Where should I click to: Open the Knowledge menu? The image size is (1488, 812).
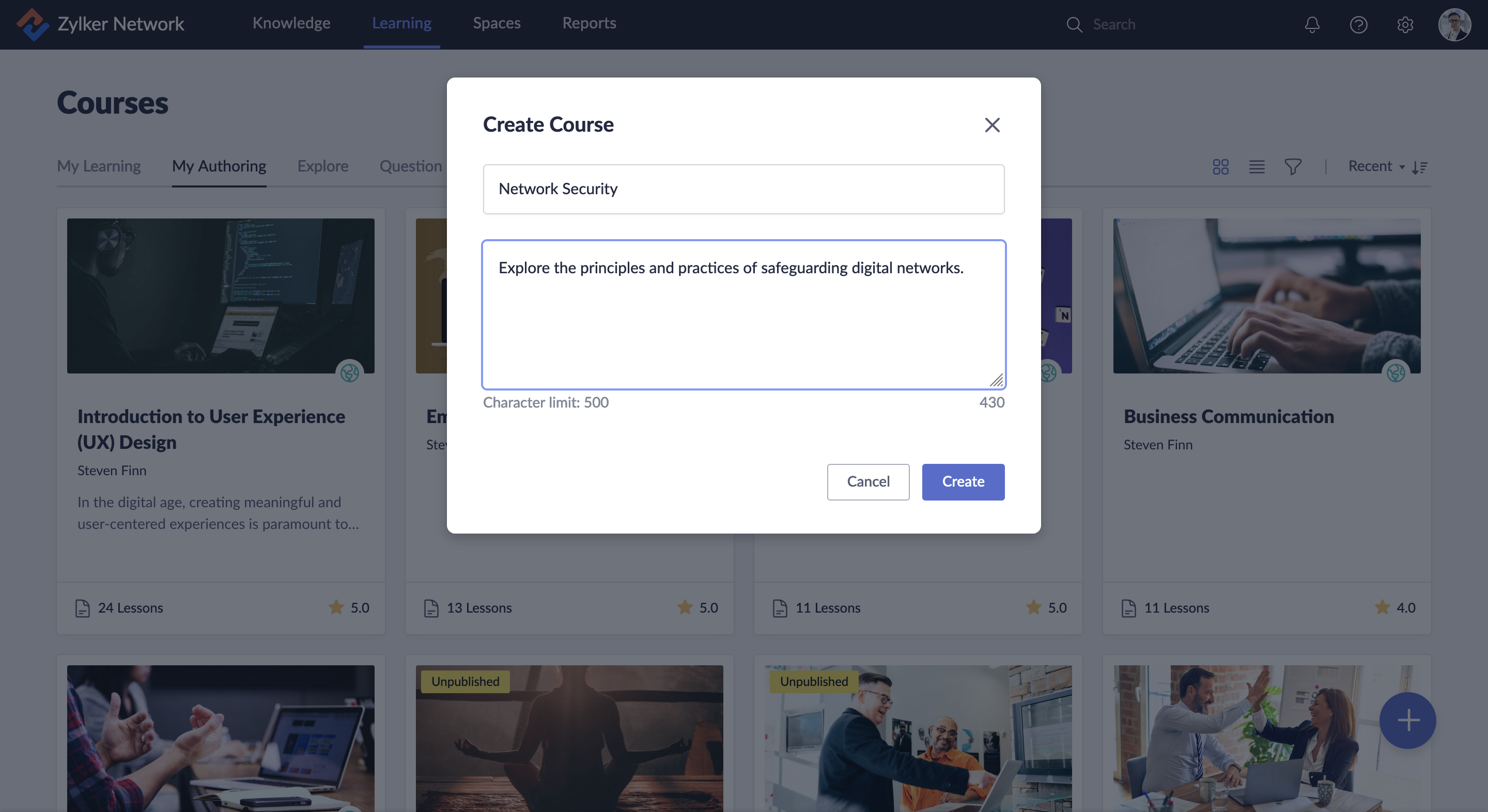(291, 23)
